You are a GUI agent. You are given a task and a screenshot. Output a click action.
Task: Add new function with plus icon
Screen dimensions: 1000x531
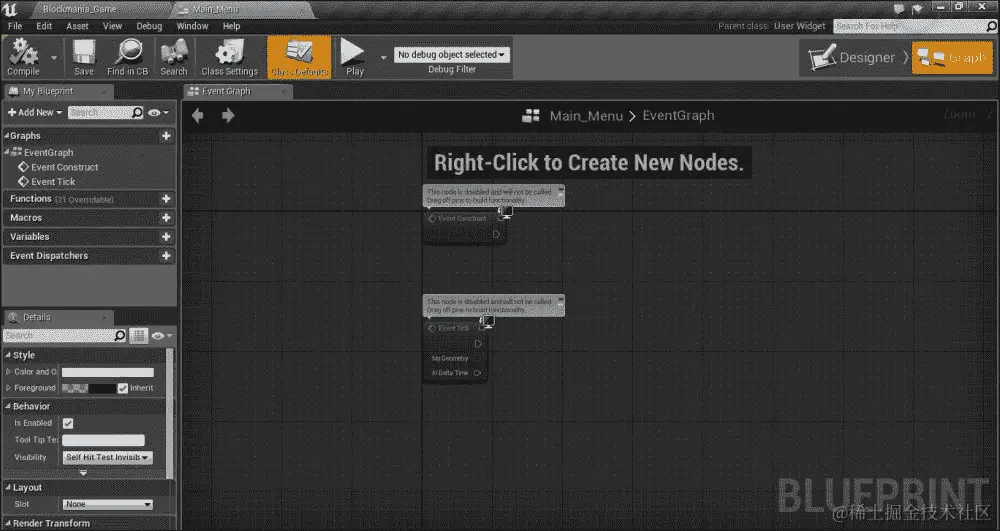click(166, 199)
